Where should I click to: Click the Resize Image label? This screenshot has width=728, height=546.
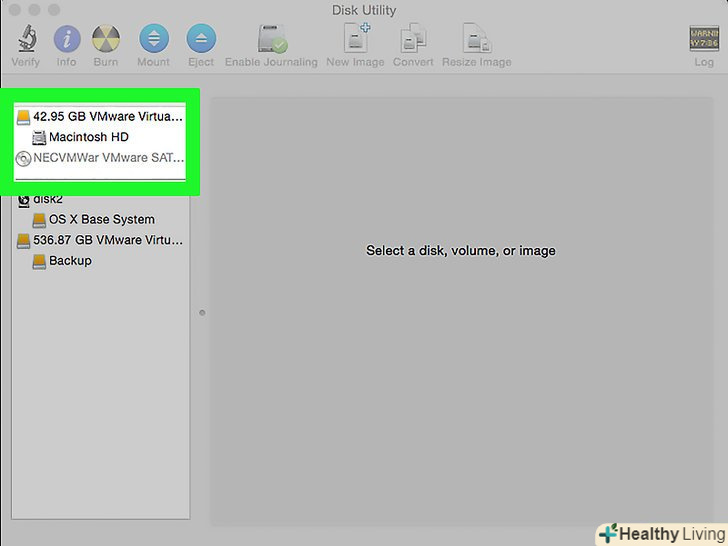(x=477, y=62)
